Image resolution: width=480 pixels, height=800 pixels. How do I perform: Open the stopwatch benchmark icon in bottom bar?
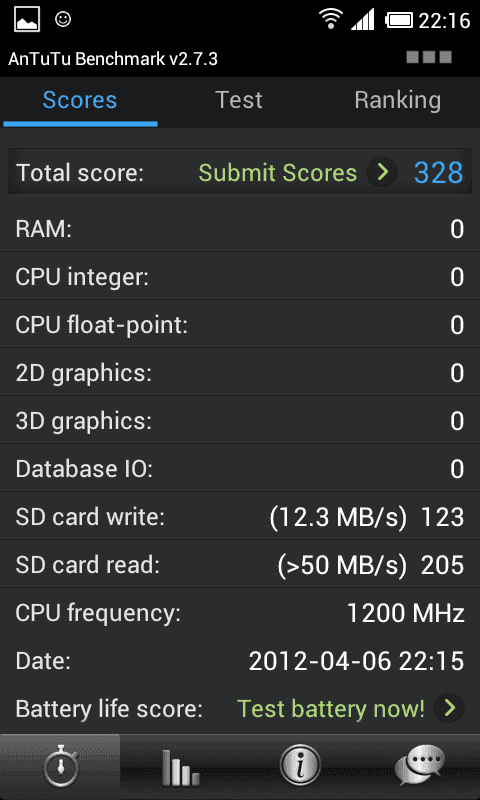(60, 767)
